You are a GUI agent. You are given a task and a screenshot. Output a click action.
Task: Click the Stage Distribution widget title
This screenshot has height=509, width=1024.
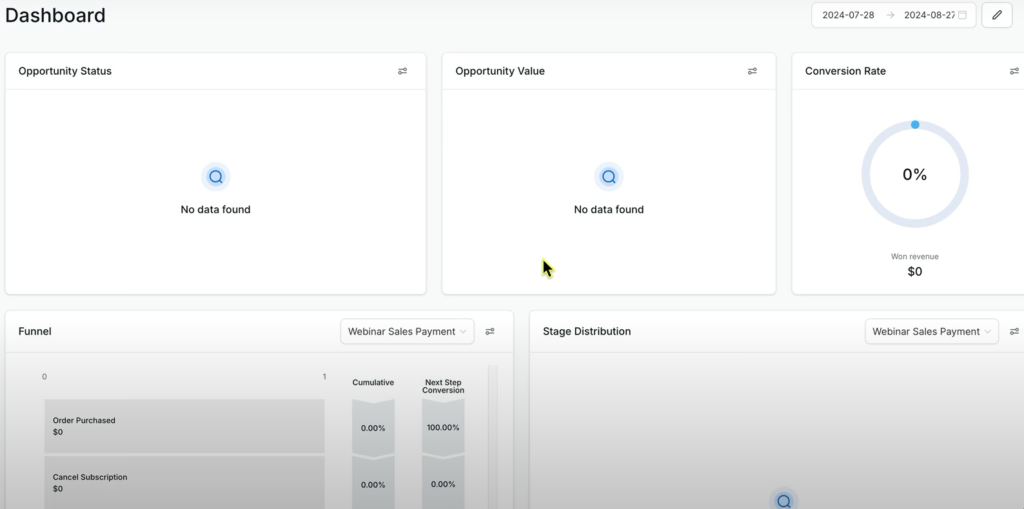(x=586, y=331)
